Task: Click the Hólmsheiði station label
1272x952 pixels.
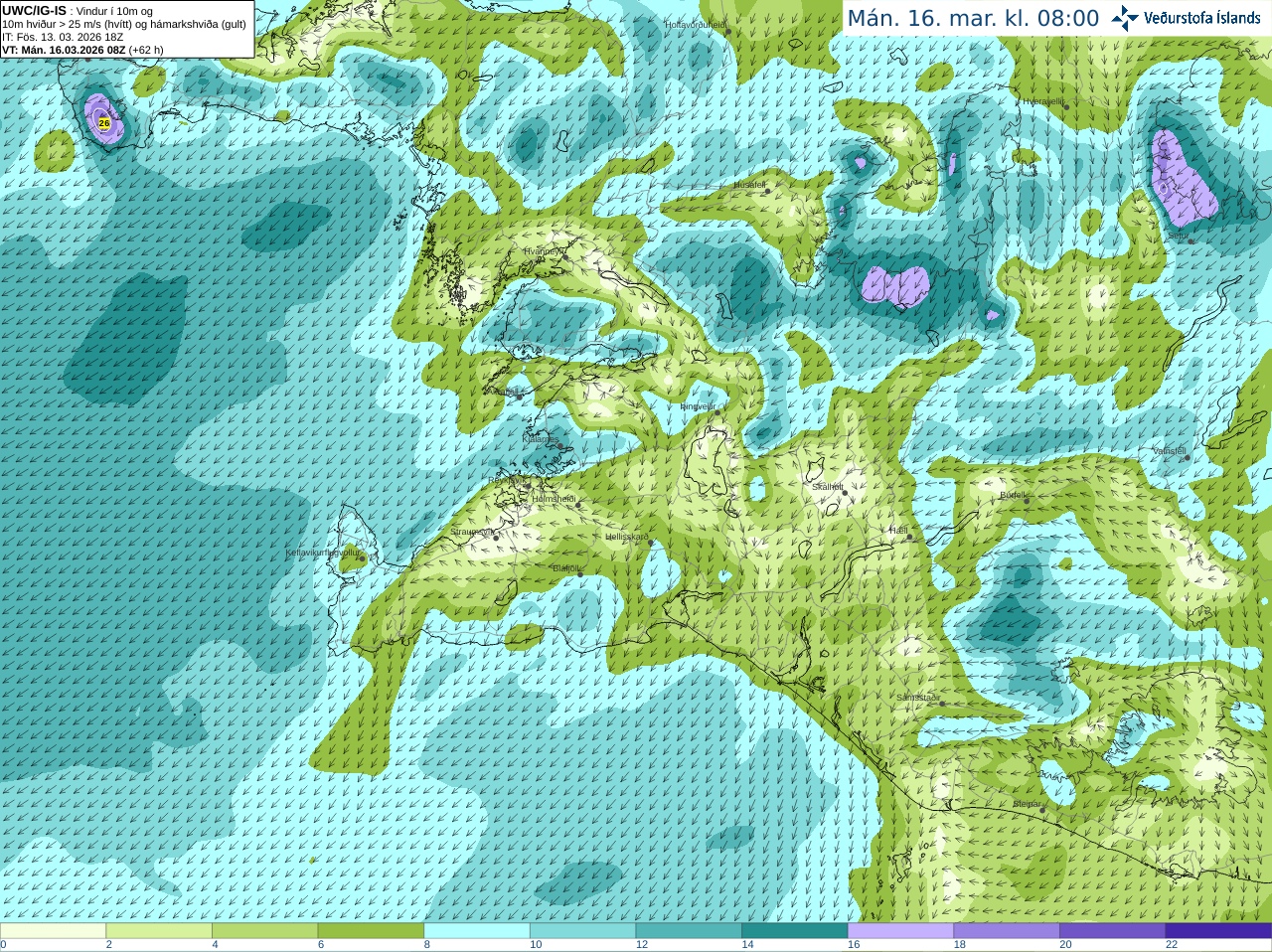Action: (x=554, y=499)
